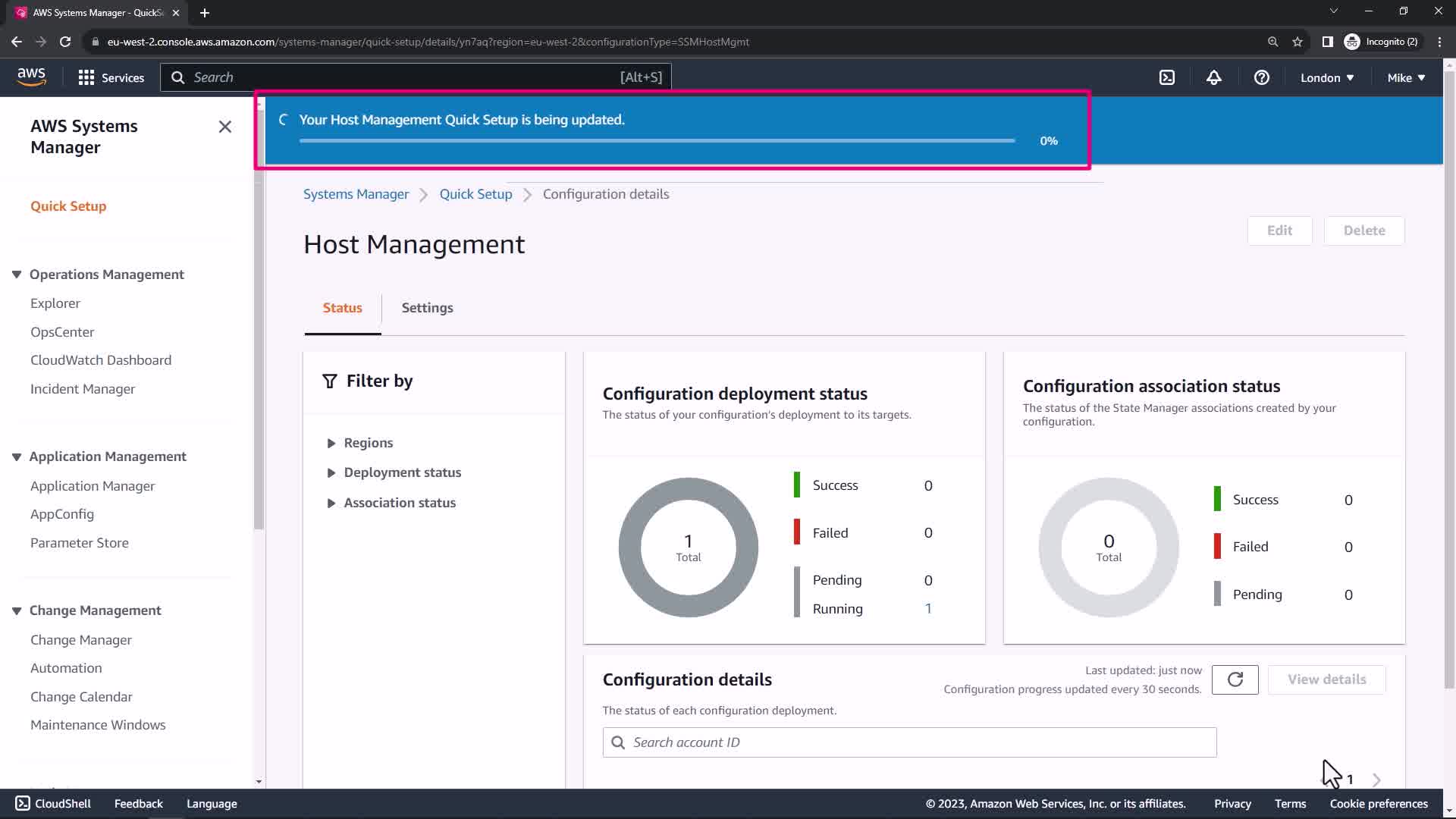Refresh the Configuration details panel
Screen dimensions: 1456x819
point(1235,679)
